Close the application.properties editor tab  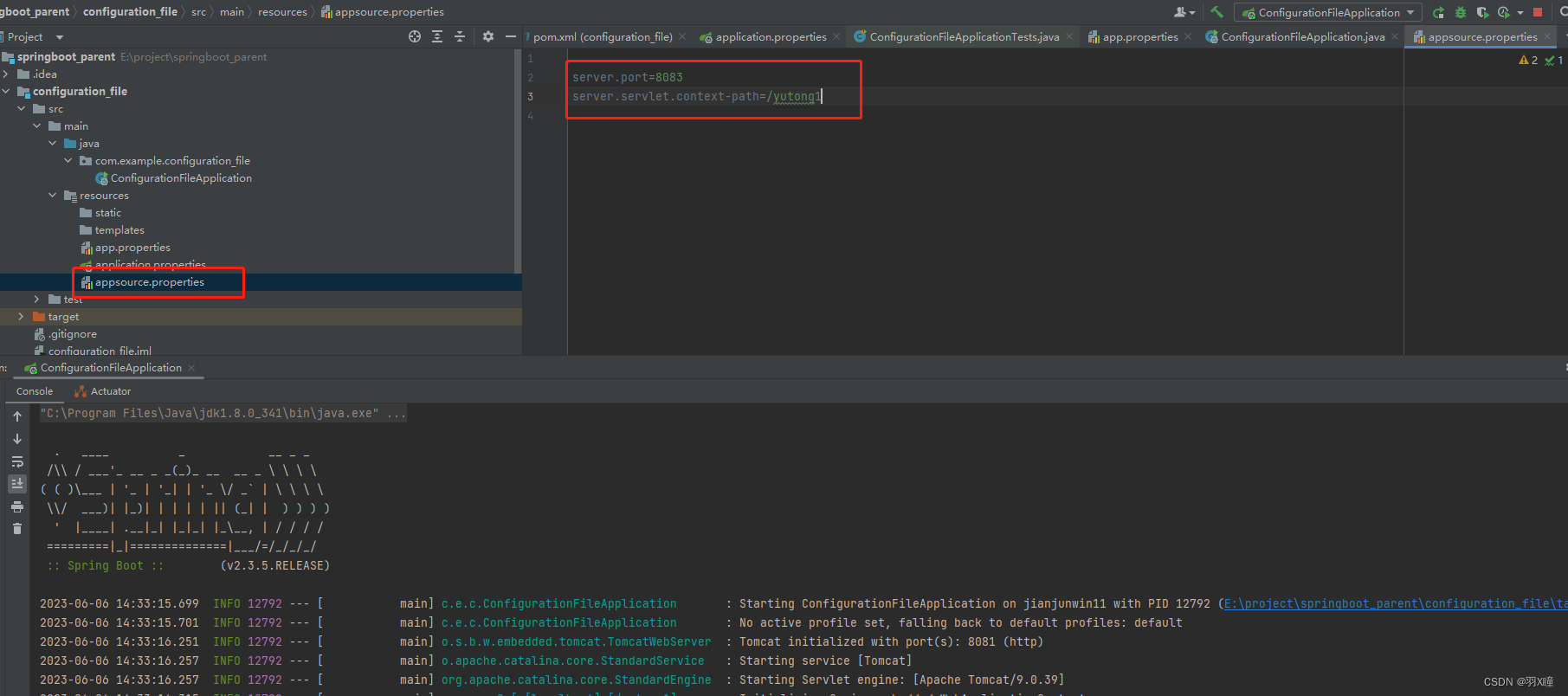[x=836, y=36]
